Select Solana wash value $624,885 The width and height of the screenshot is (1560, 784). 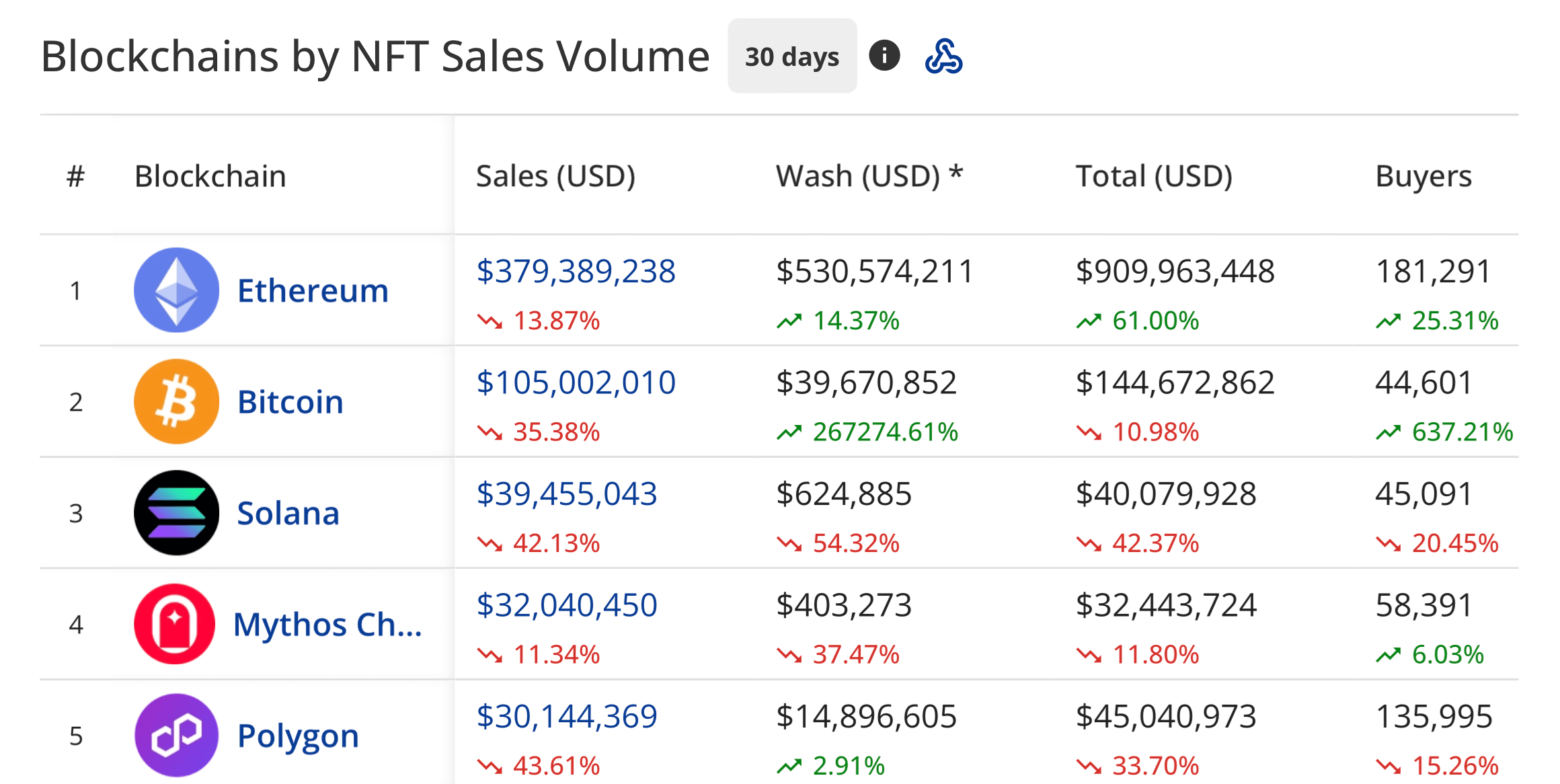(x=844, y=494)
